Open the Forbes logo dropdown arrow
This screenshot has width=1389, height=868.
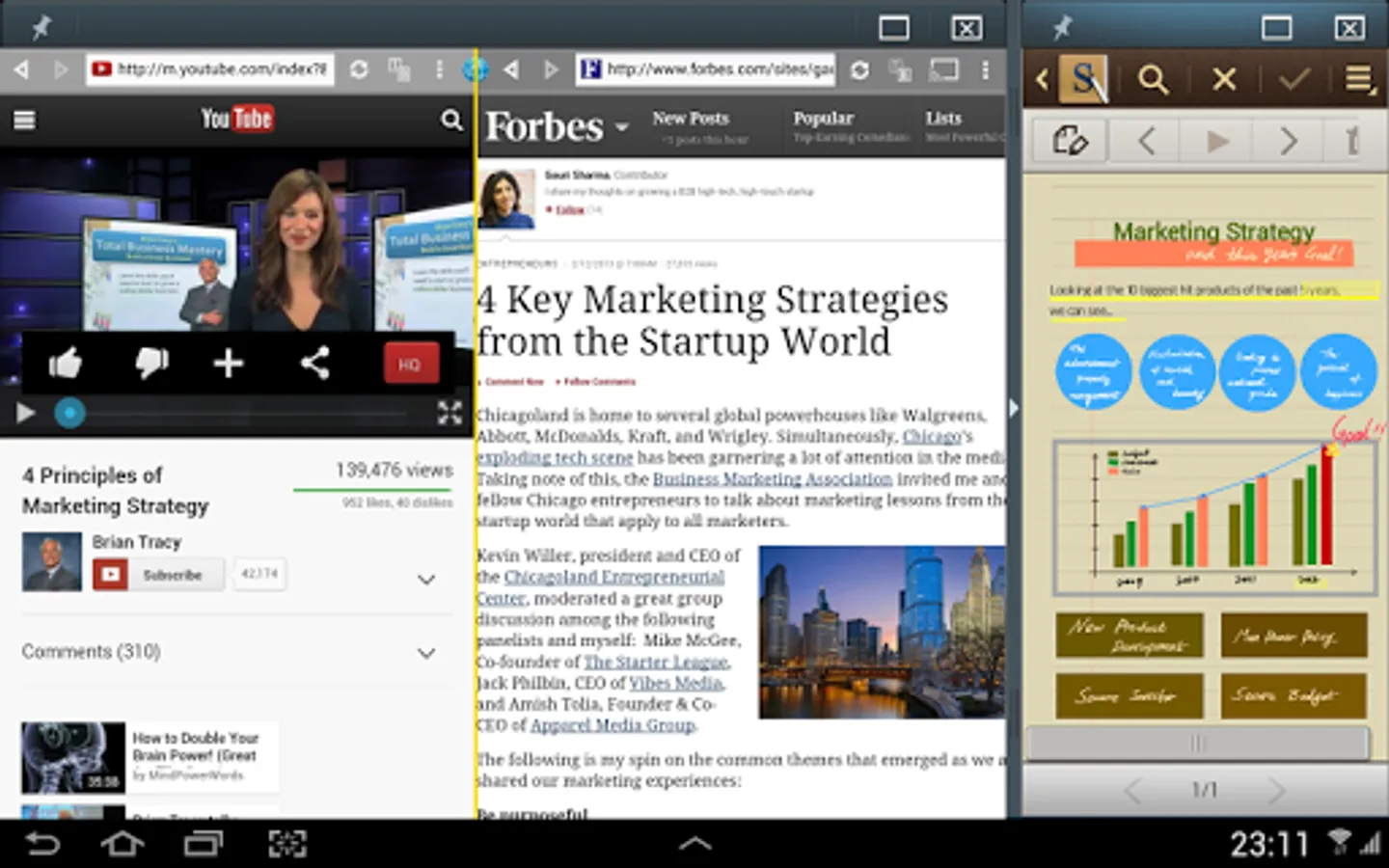coord(621,127)
